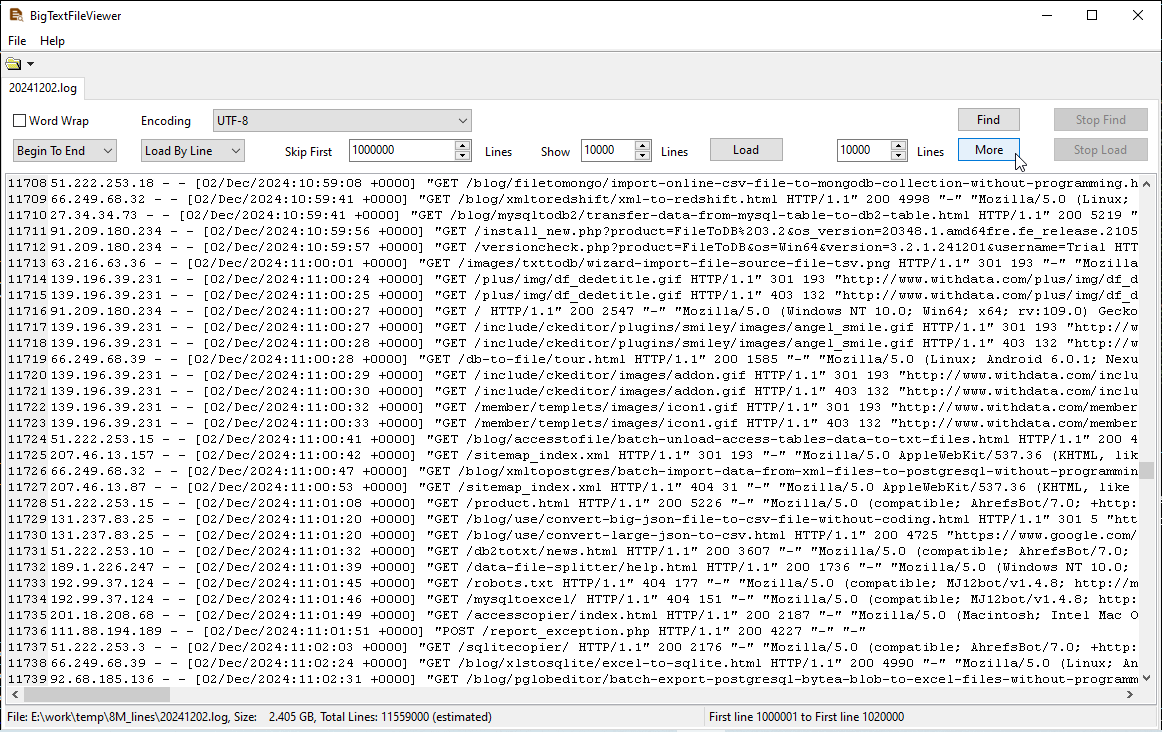Image resolution: width=1162 pixels, height=732 pixels.
Task: Open the dropdown arrow beside the folder icon
Action: (x=30, y=65)
